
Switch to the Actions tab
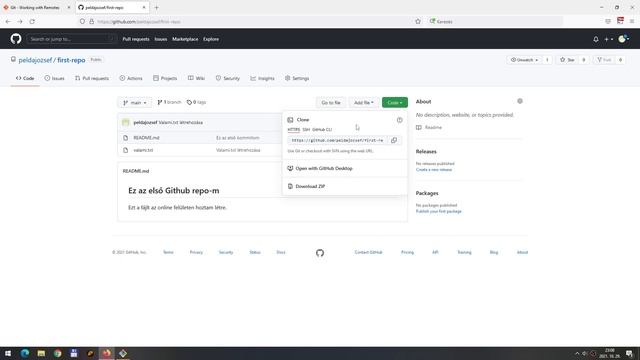click(x=131, y=78)
